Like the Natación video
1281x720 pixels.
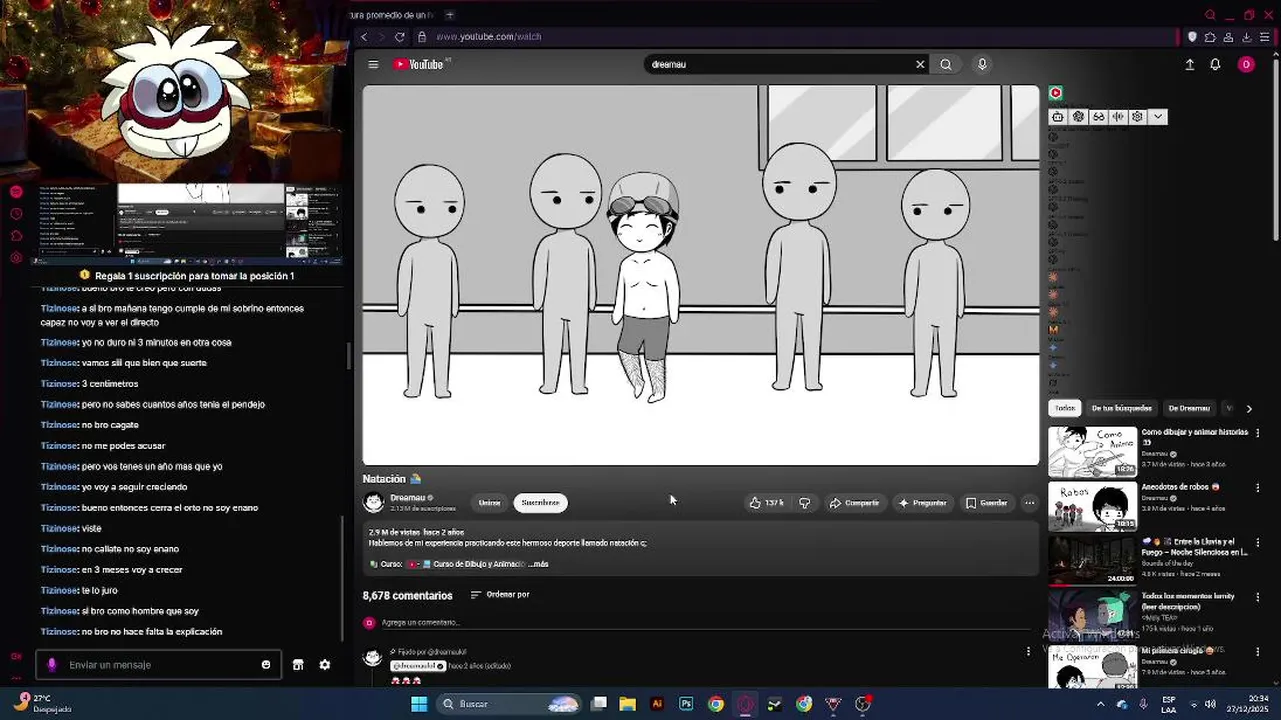[766, 503]
